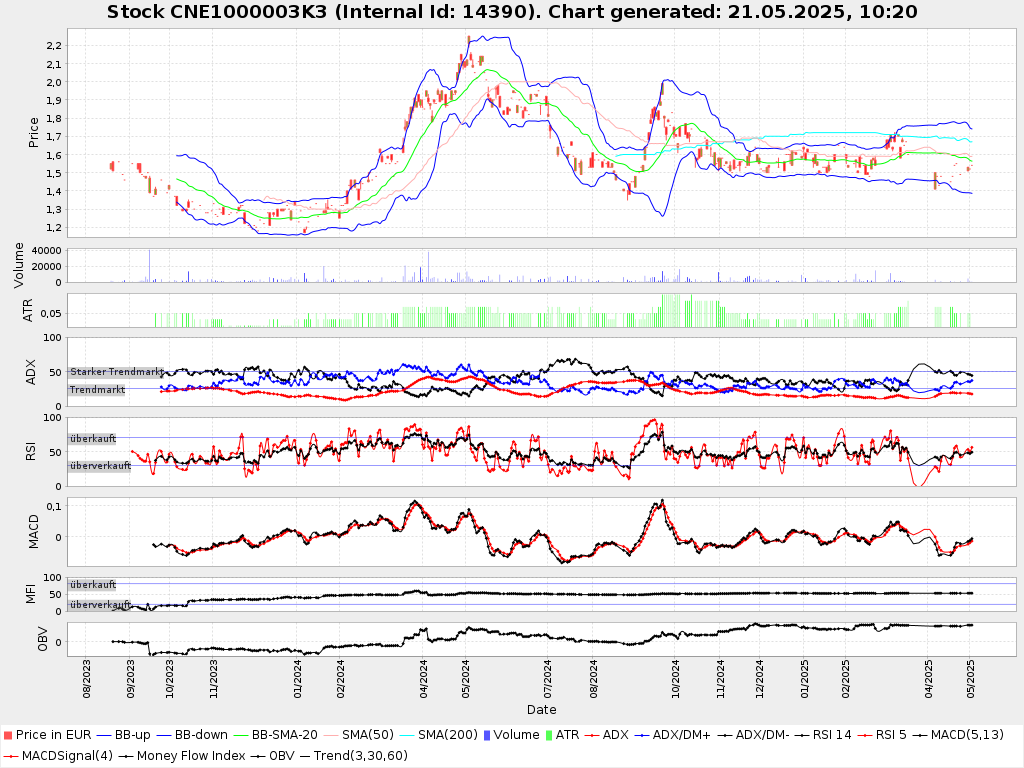Select the 'Starker Trendmarkt' label in ADX panel

pos(117,372)
